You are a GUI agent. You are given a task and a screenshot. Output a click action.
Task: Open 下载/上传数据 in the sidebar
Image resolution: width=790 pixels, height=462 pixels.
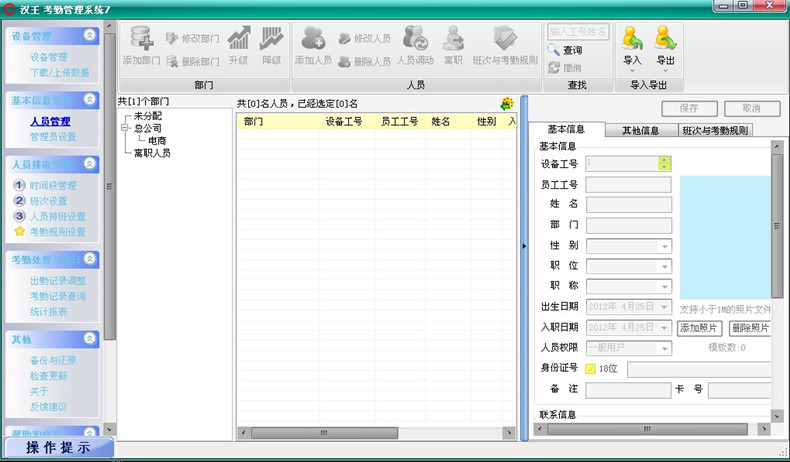tap(59, 73)
